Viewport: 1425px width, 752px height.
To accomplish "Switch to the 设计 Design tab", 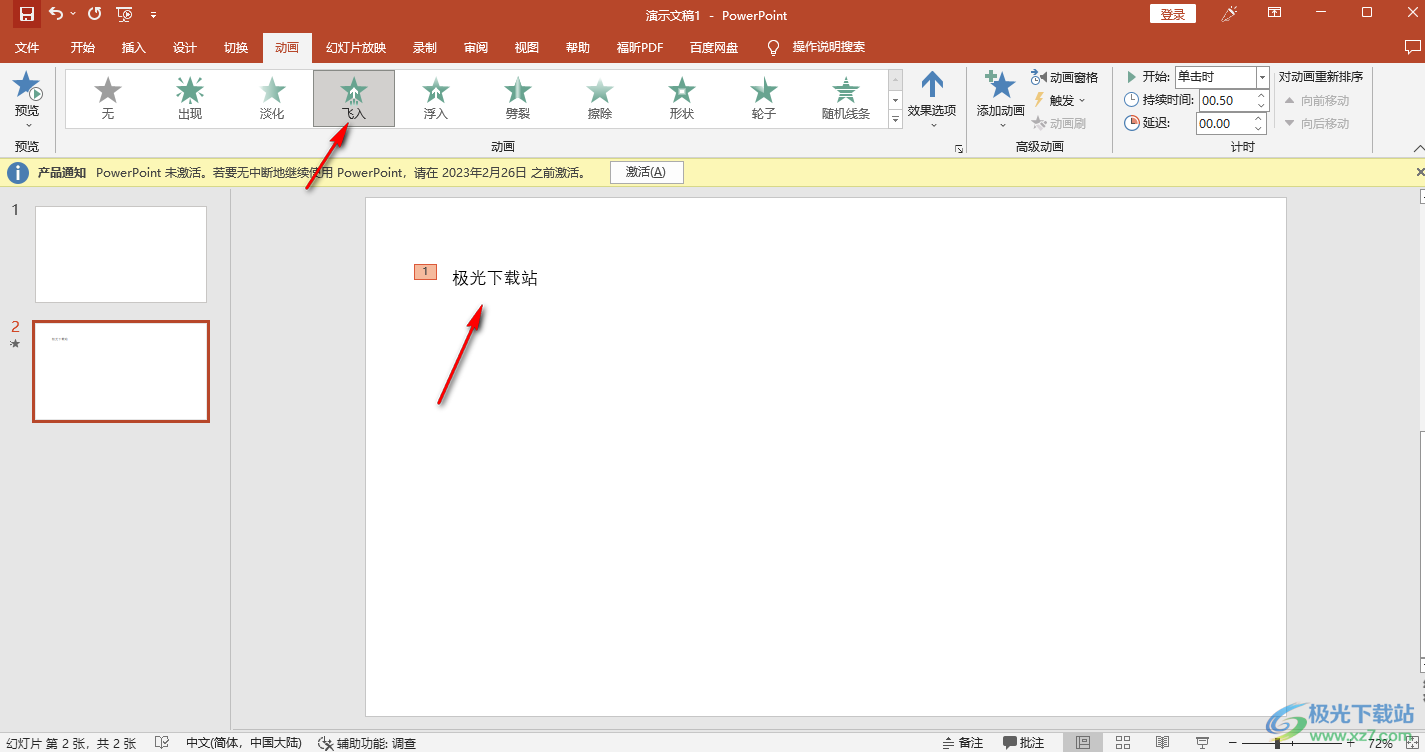I will click(184, 47).
